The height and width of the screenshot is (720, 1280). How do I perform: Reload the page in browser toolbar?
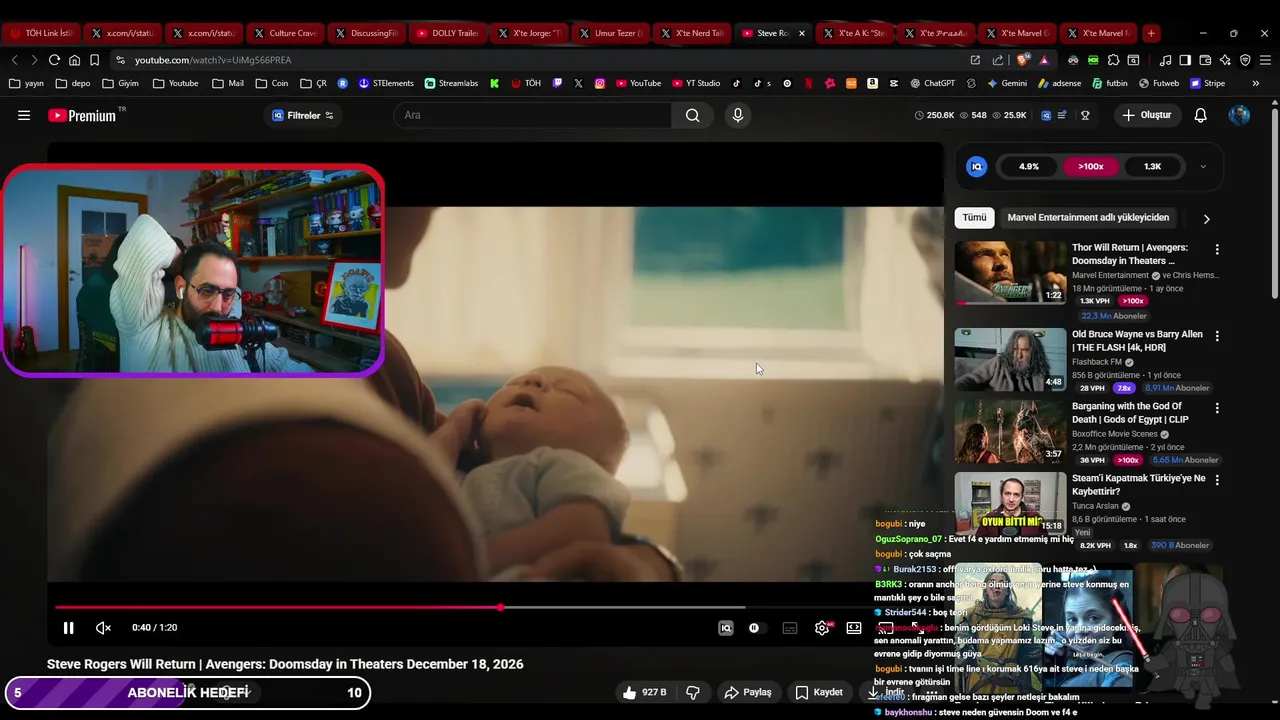click(54, 60)
